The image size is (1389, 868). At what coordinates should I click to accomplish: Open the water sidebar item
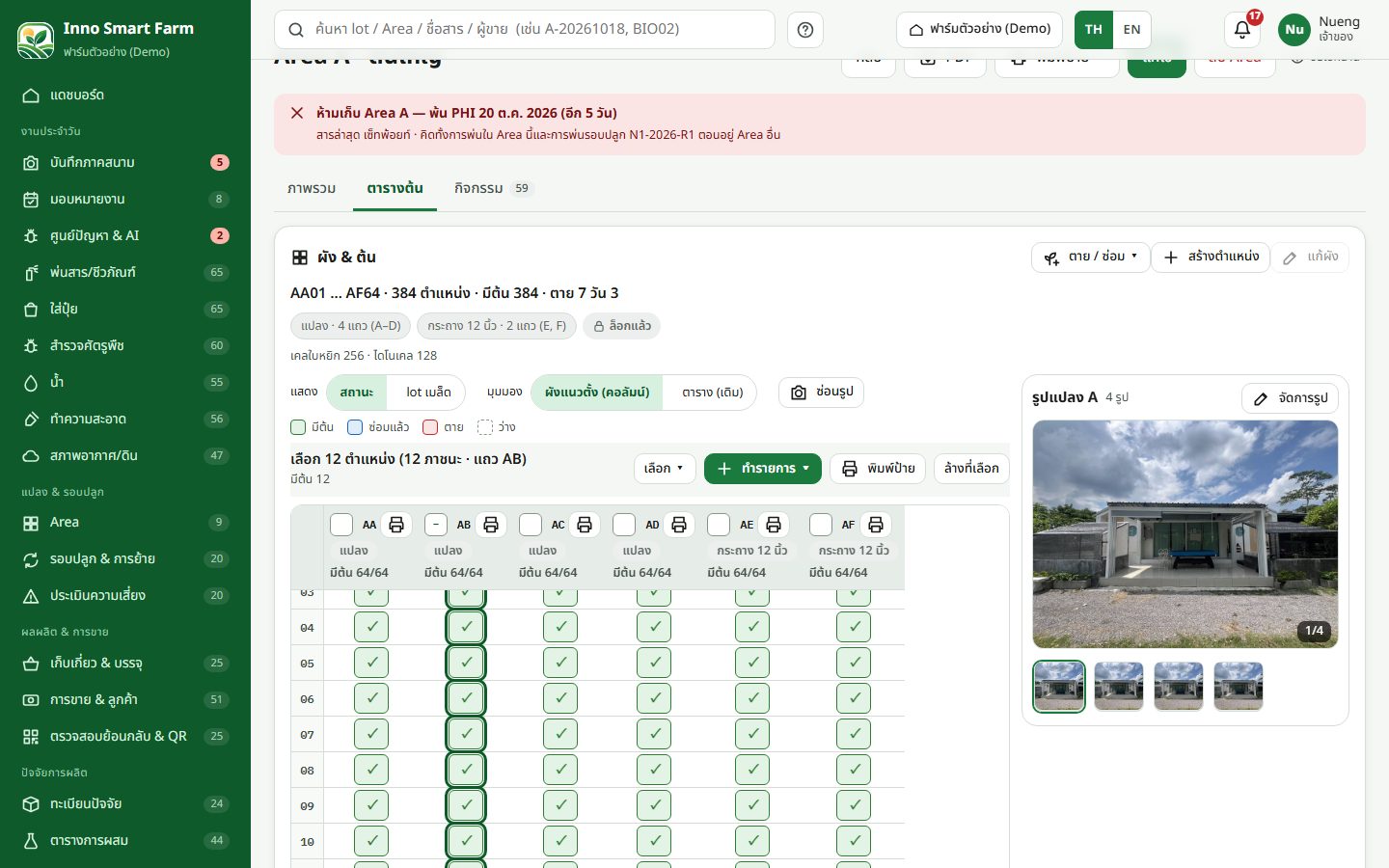coord(125,382)
